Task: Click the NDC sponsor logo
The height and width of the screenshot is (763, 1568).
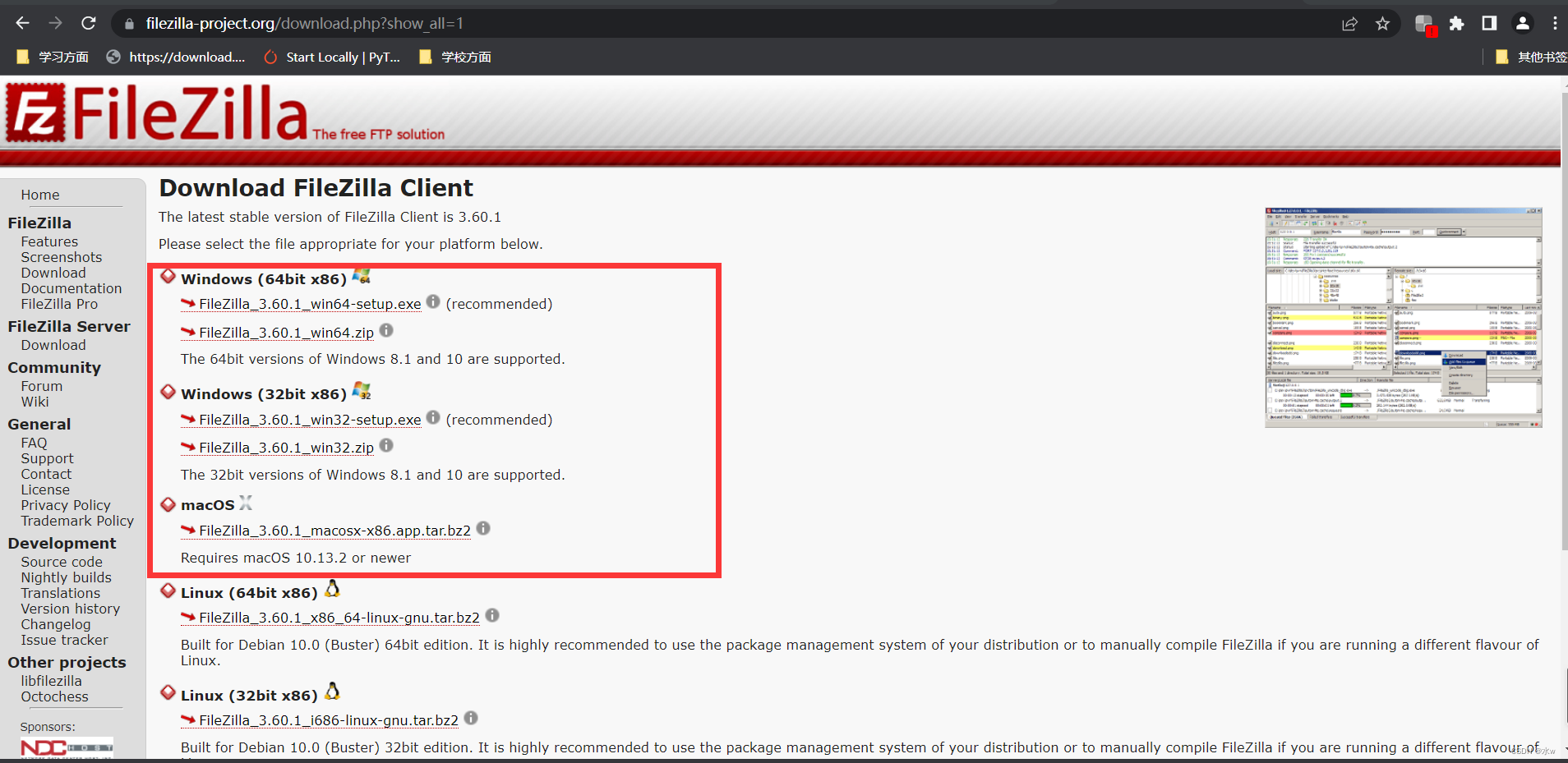Action: point(66,747)
